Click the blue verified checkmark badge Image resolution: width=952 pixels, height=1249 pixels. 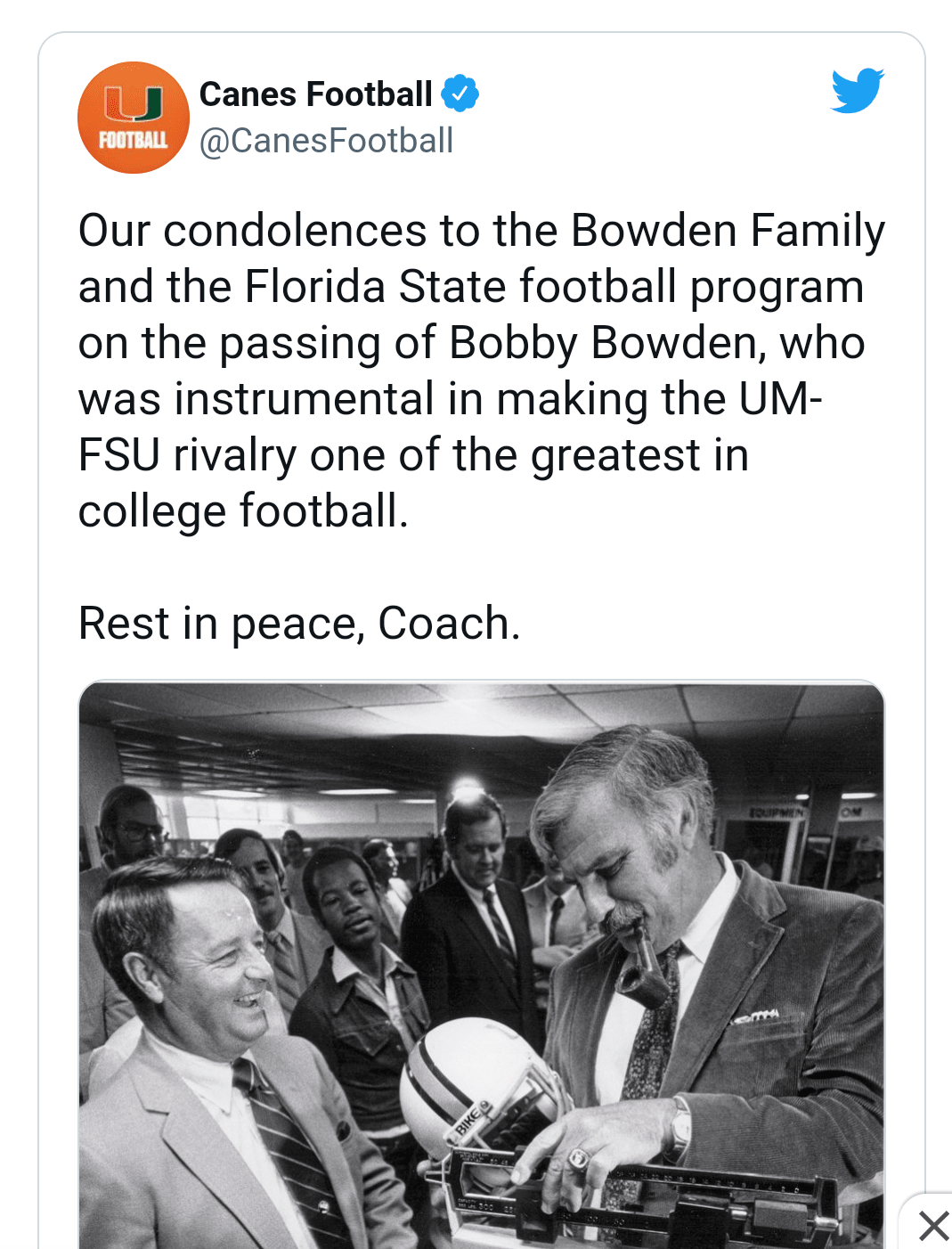tap(460, 94)
